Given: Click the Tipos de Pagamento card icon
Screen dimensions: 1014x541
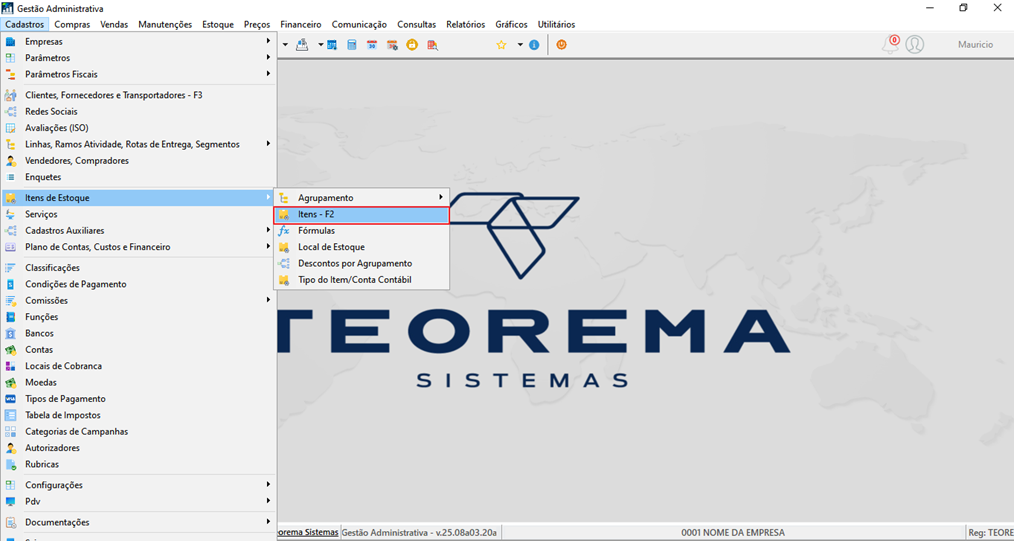Looking at the screenshot, I should coord(10,399).
